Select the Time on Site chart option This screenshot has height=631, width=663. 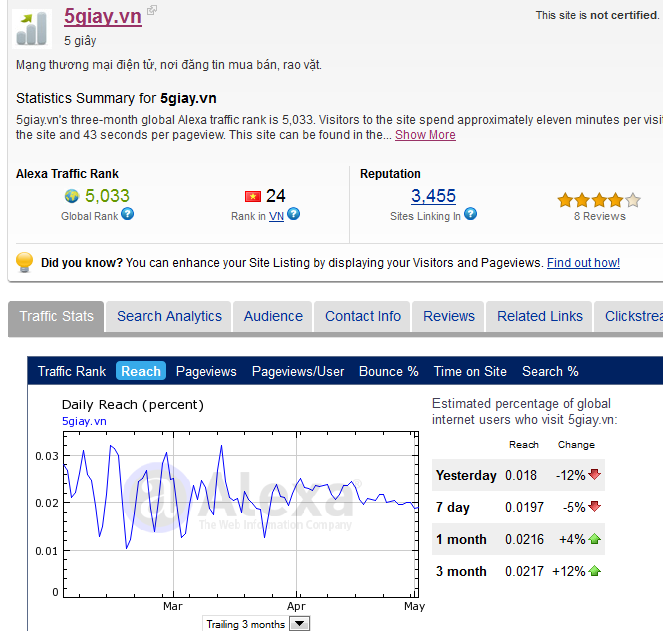[470, 371]
